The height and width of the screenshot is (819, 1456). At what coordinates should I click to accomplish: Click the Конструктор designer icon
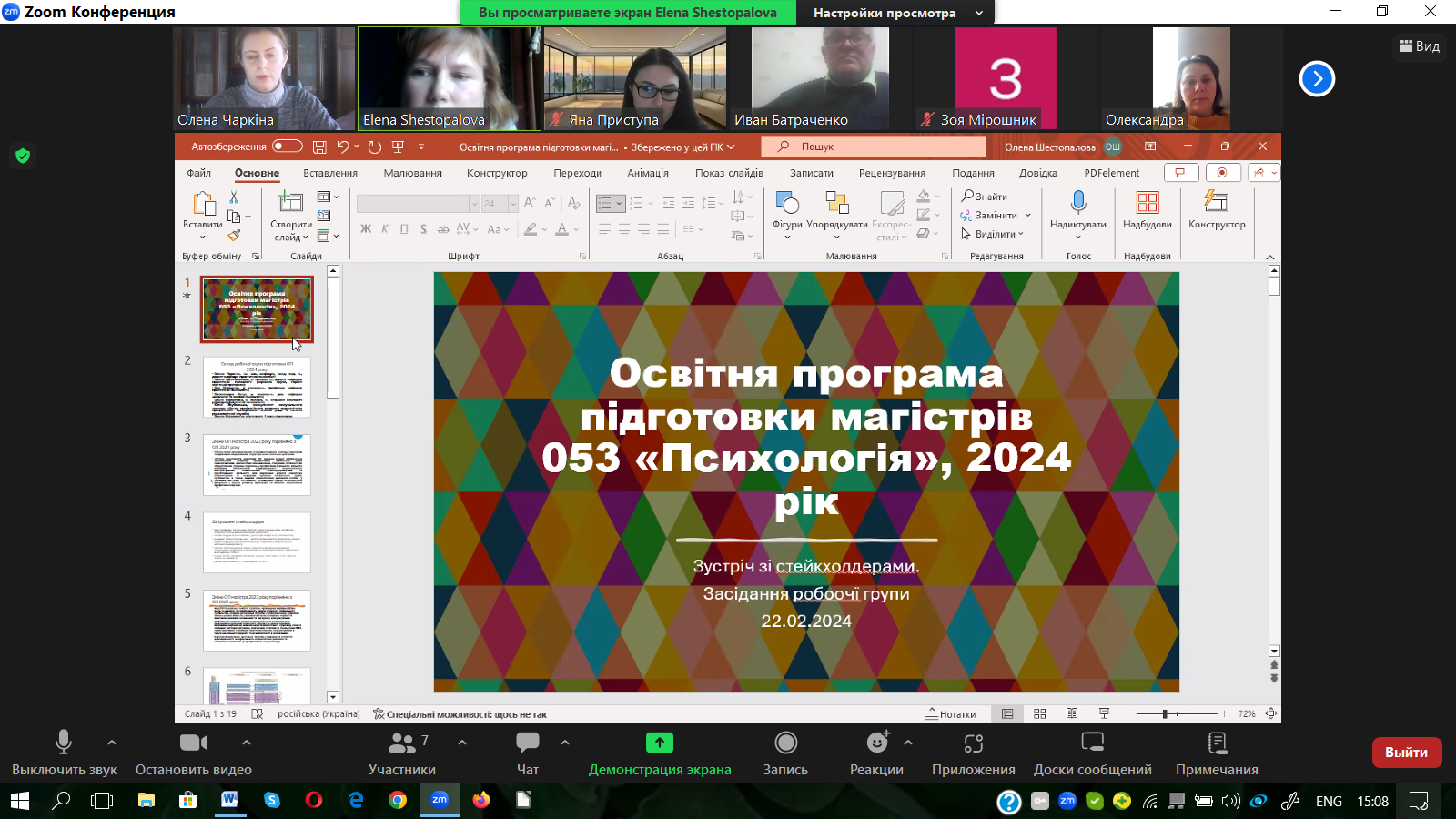pos(1217,201)
